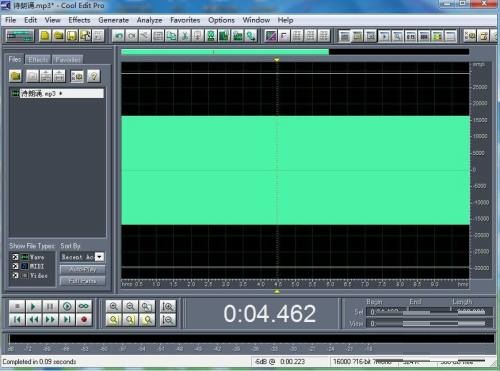Toggle the MIDI file type checkbox
500x371 pixels.
pyautogui.click(x=15, y=266)
